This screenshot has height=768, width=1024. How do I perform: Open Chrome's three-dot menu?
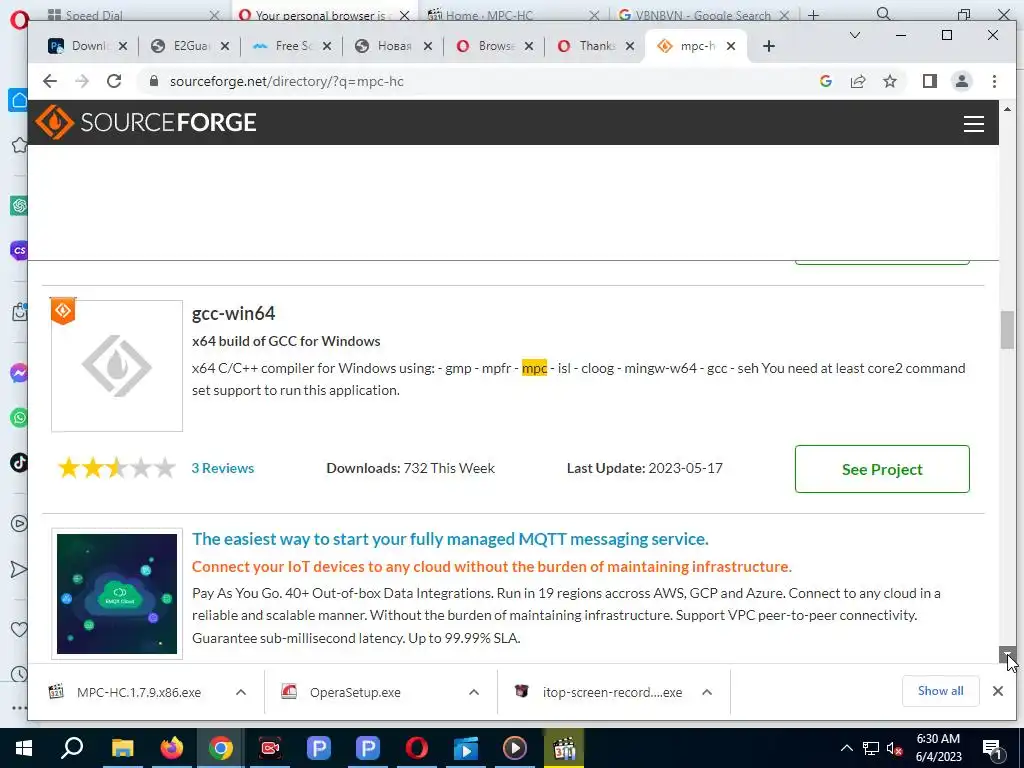(994, 81)
